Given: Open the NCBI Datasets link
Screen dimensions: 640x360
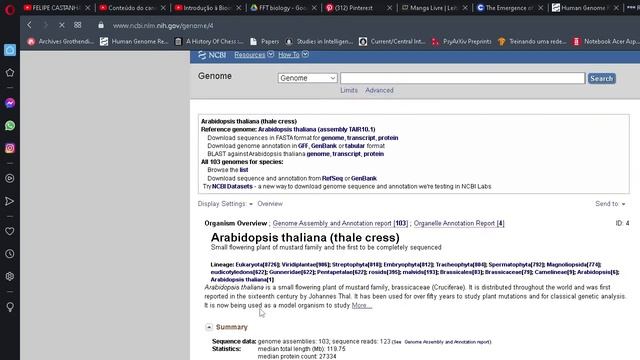Looking at the screenshot, I should (x=232, y=186).
